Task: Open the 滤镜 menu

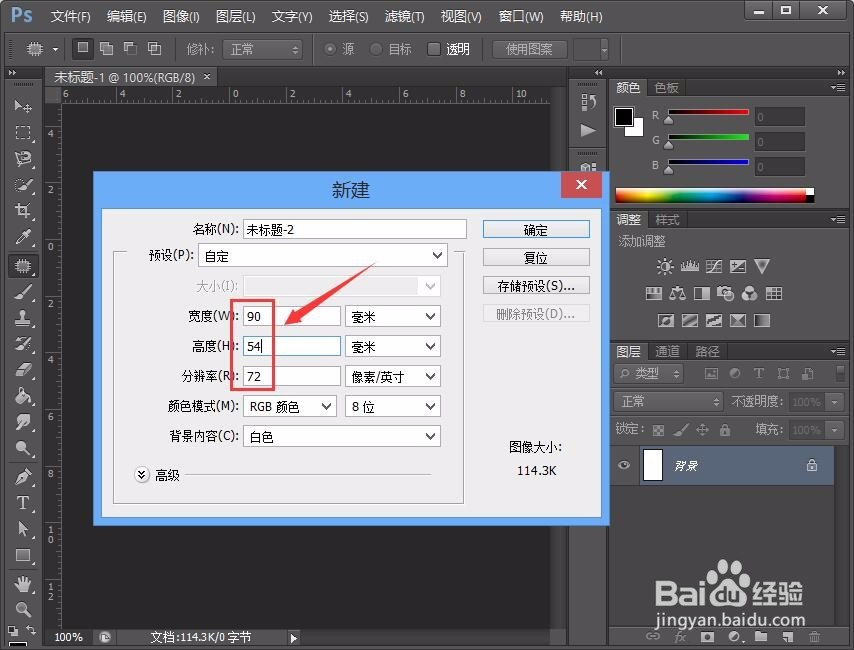Action: 403,16
